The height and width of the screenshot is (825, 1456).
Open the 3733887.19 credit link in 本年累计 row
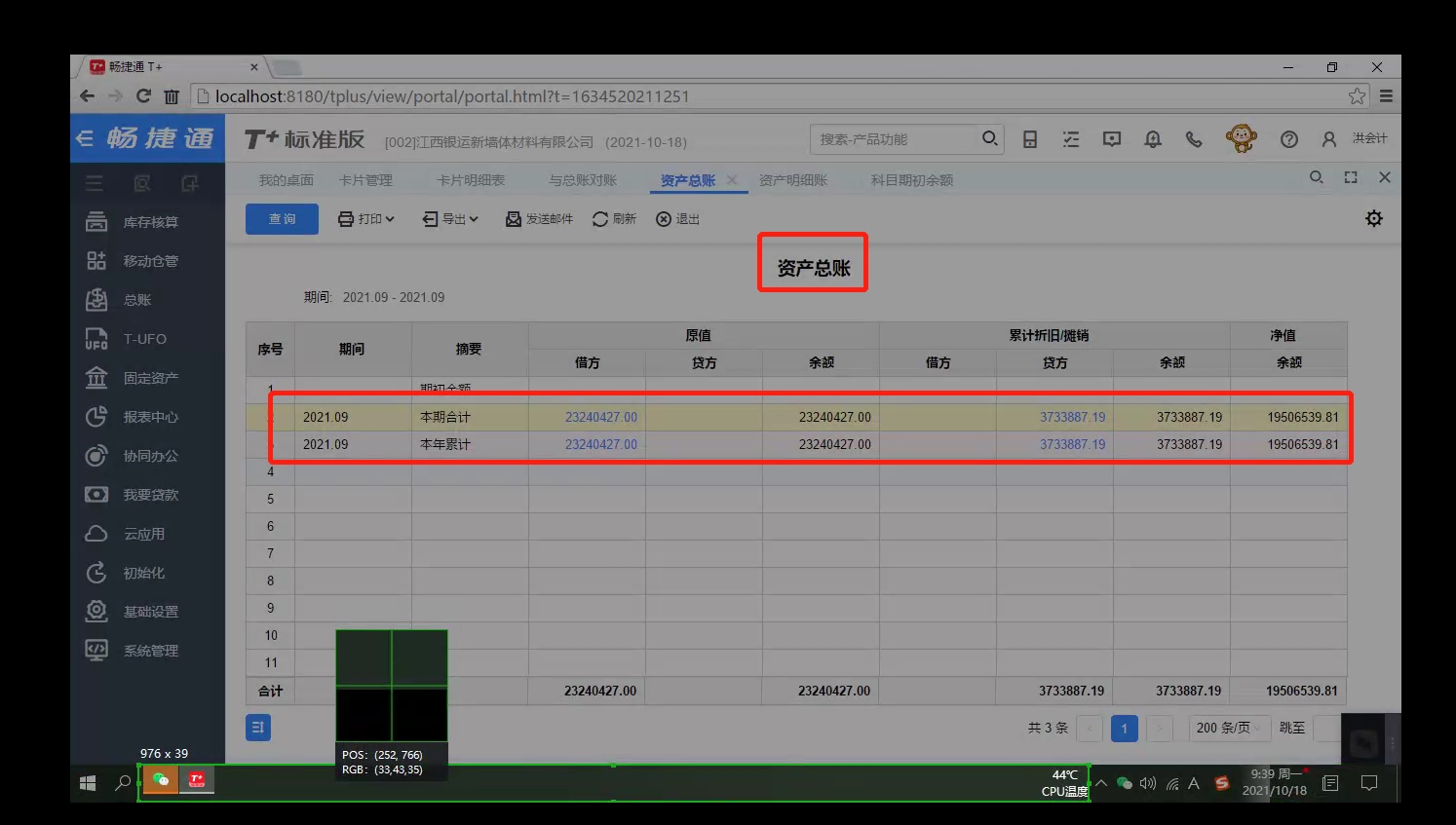point(1072,444)
